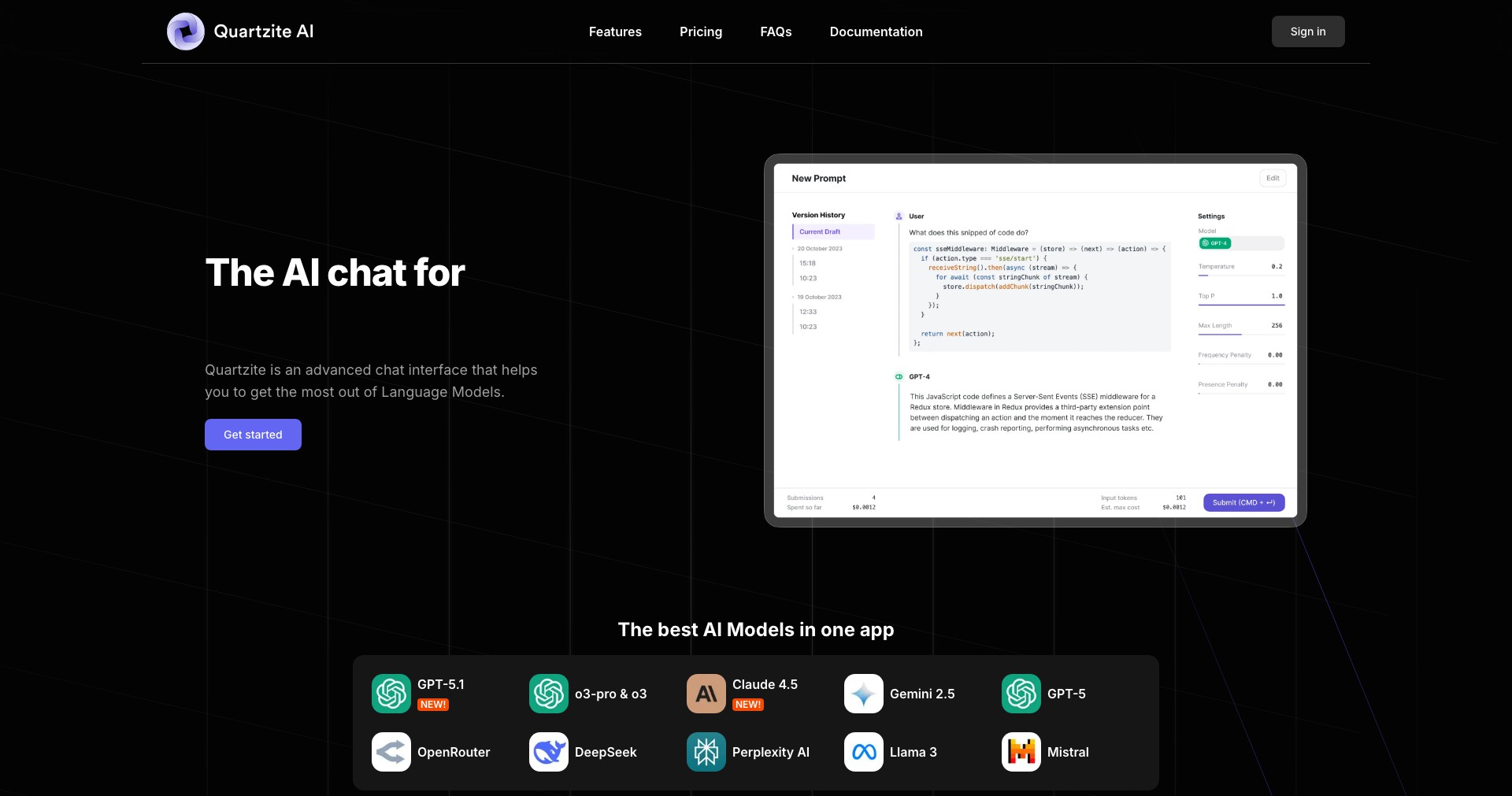Click the "Presence Penalty" label
This screenshot has width=1512, height=796.
click(x=1223, y=384)
